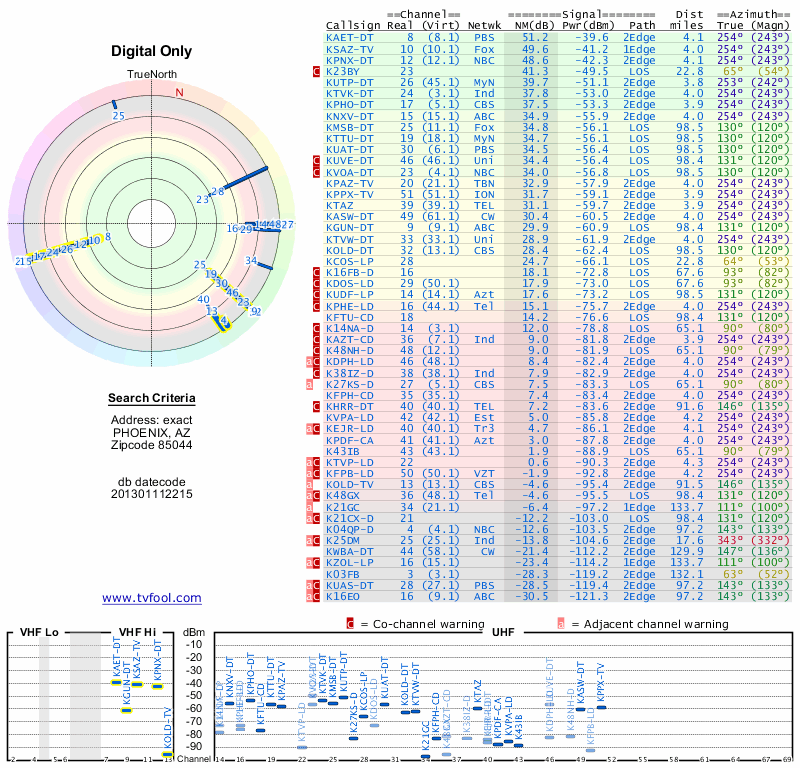
Task: Click the K03FB callsign in the list
Action: 346,574
